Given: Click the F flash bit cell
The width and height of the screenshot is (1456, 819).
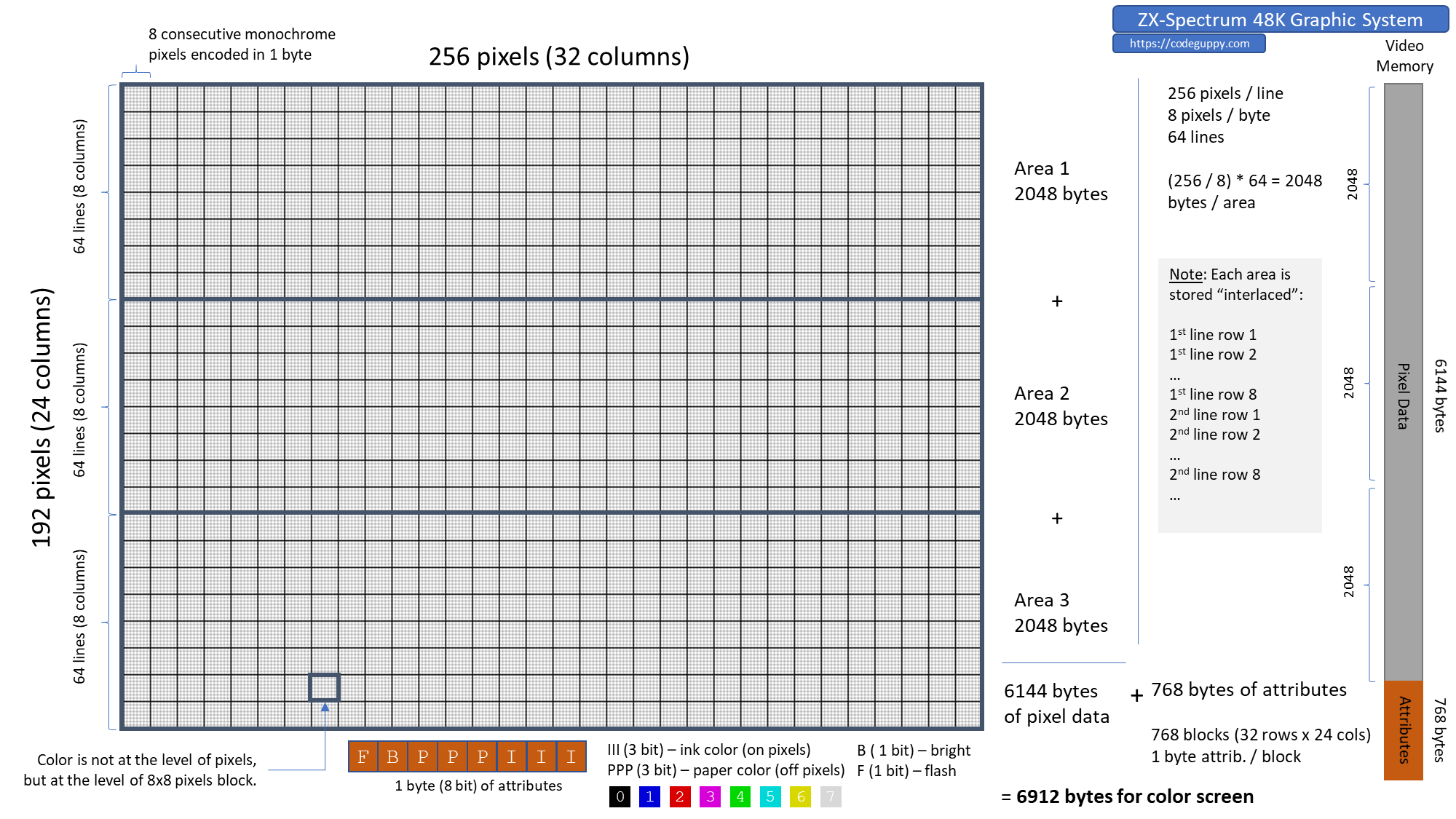Looking at the screenshot, I should [363, 756].
